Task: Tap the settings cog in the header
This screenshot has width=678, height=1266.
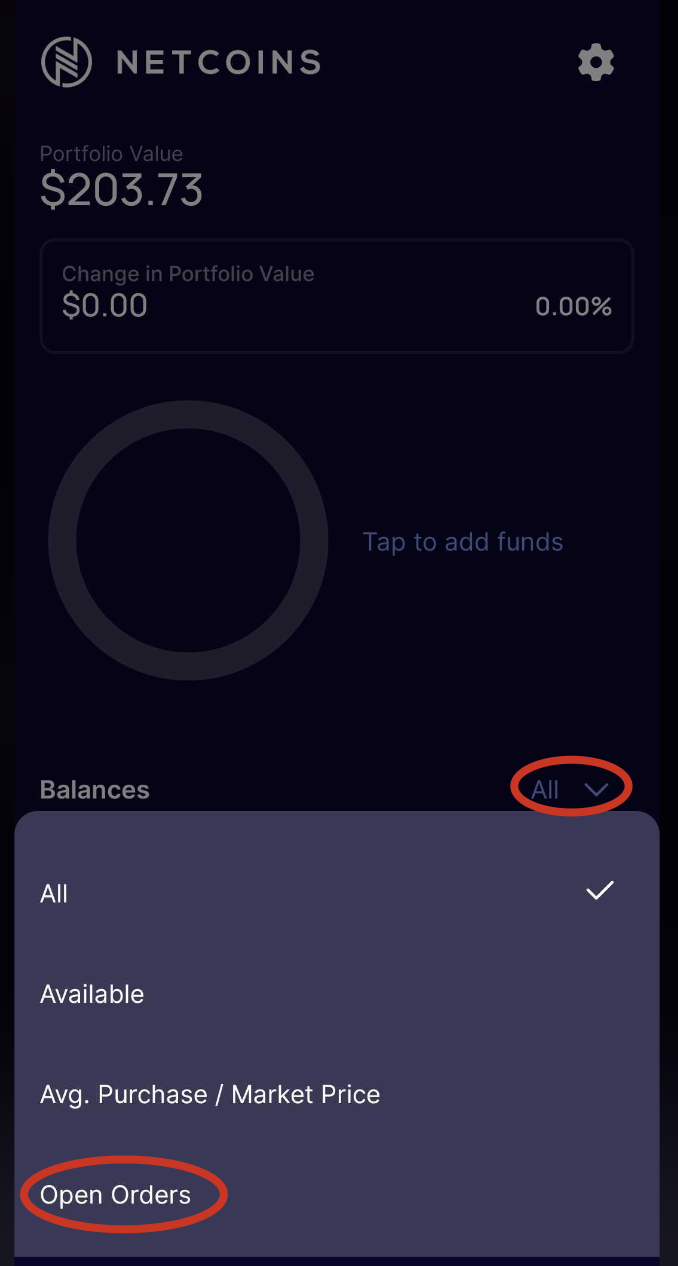Action: [x=595, y=62]
